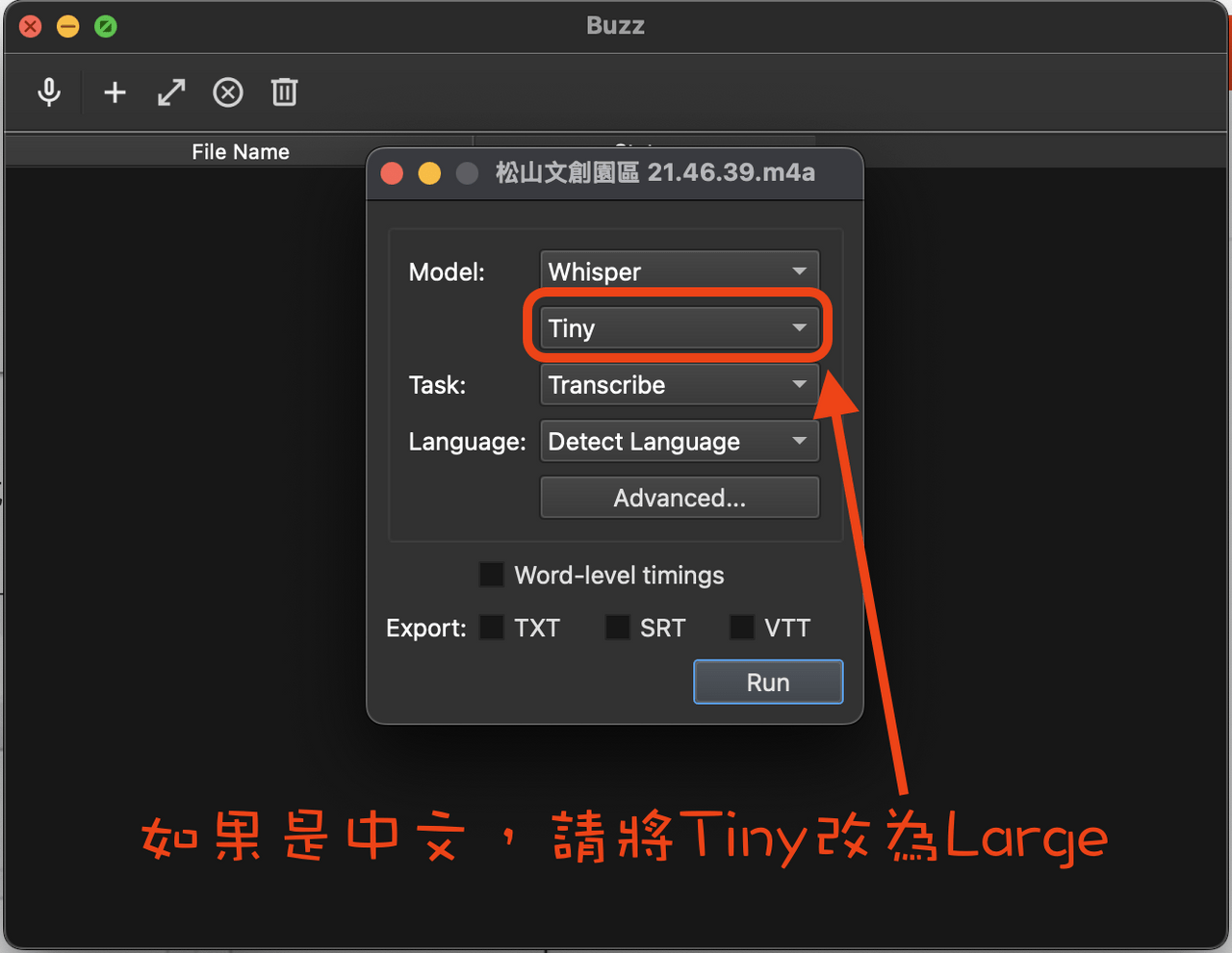
Task: Minimize the 松山文創園區 21.46.39.m4a dialog
Action: click(429, 173)
